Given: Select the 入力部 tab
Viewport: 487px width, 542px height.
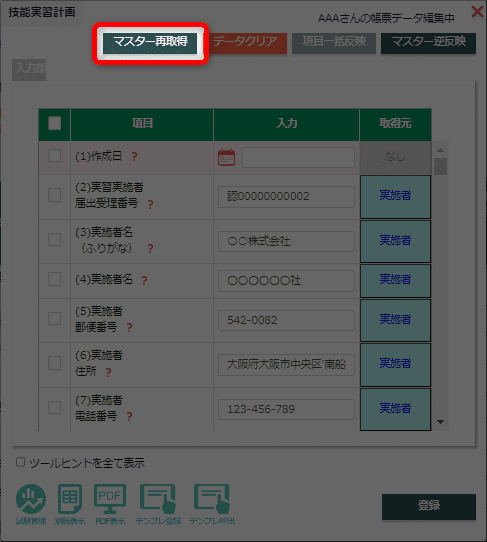Looking at the screenshot, I should click(x=29, y=69).
